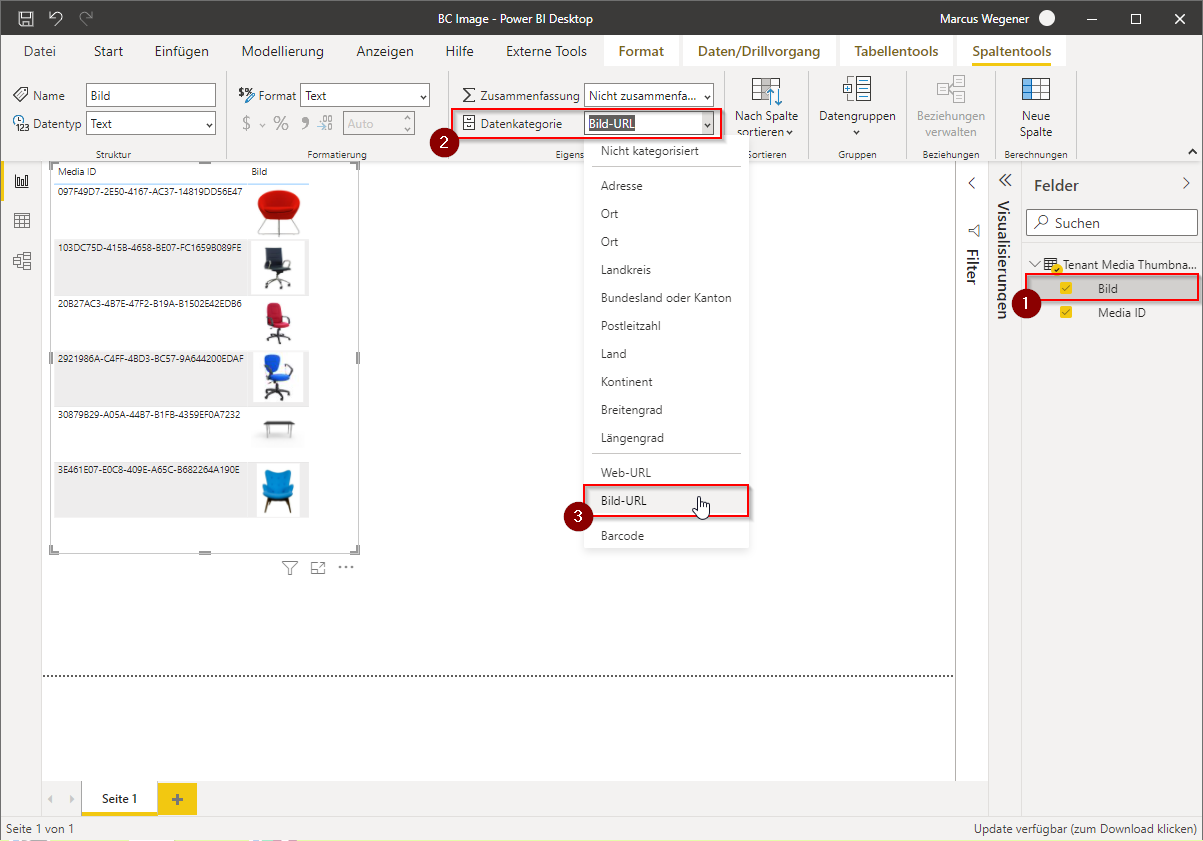The width and height of the screenshot is (1203, 841).
Task: Click the focus mode icon below visual
Action: coord(318,568)
